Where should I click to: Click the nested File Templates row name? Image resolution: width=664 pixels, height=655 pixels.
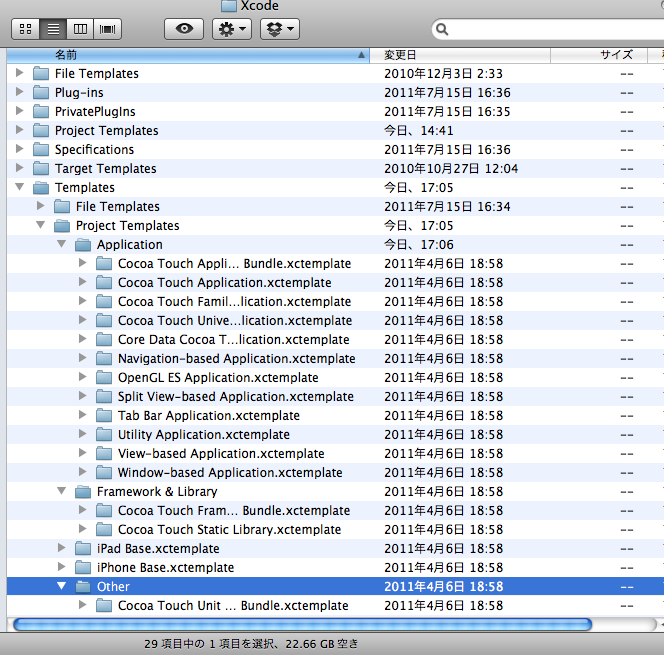point(118,207)
